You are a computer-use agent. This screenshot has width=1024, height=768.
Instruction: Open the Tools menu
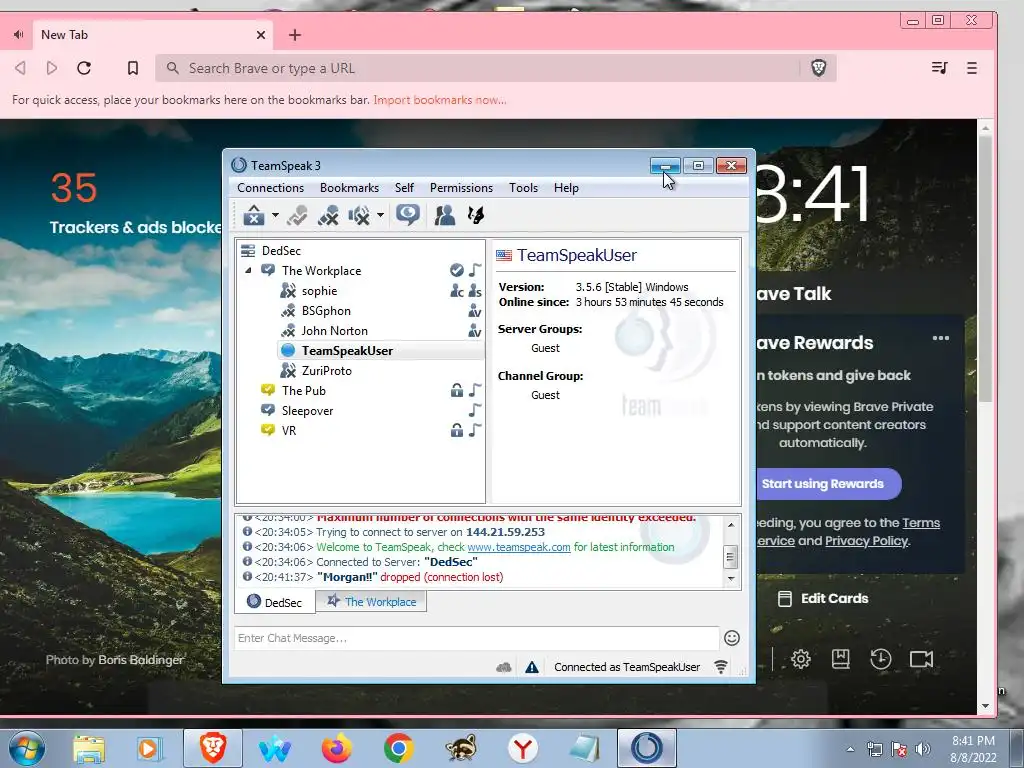click(x=523, y=188)
